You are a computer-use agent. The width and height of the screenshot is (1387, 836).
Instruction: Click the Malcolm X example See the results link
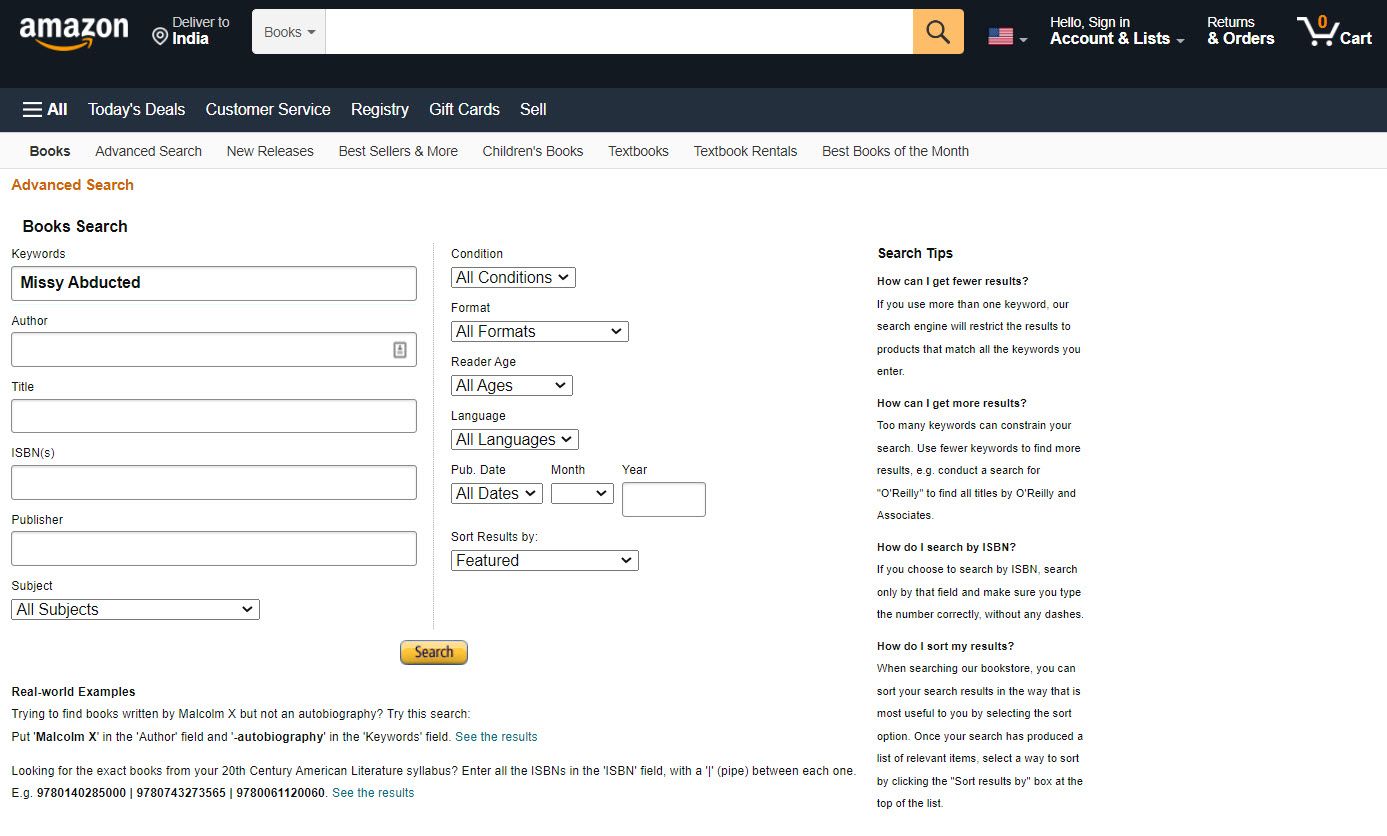click(x=496, y=736)
